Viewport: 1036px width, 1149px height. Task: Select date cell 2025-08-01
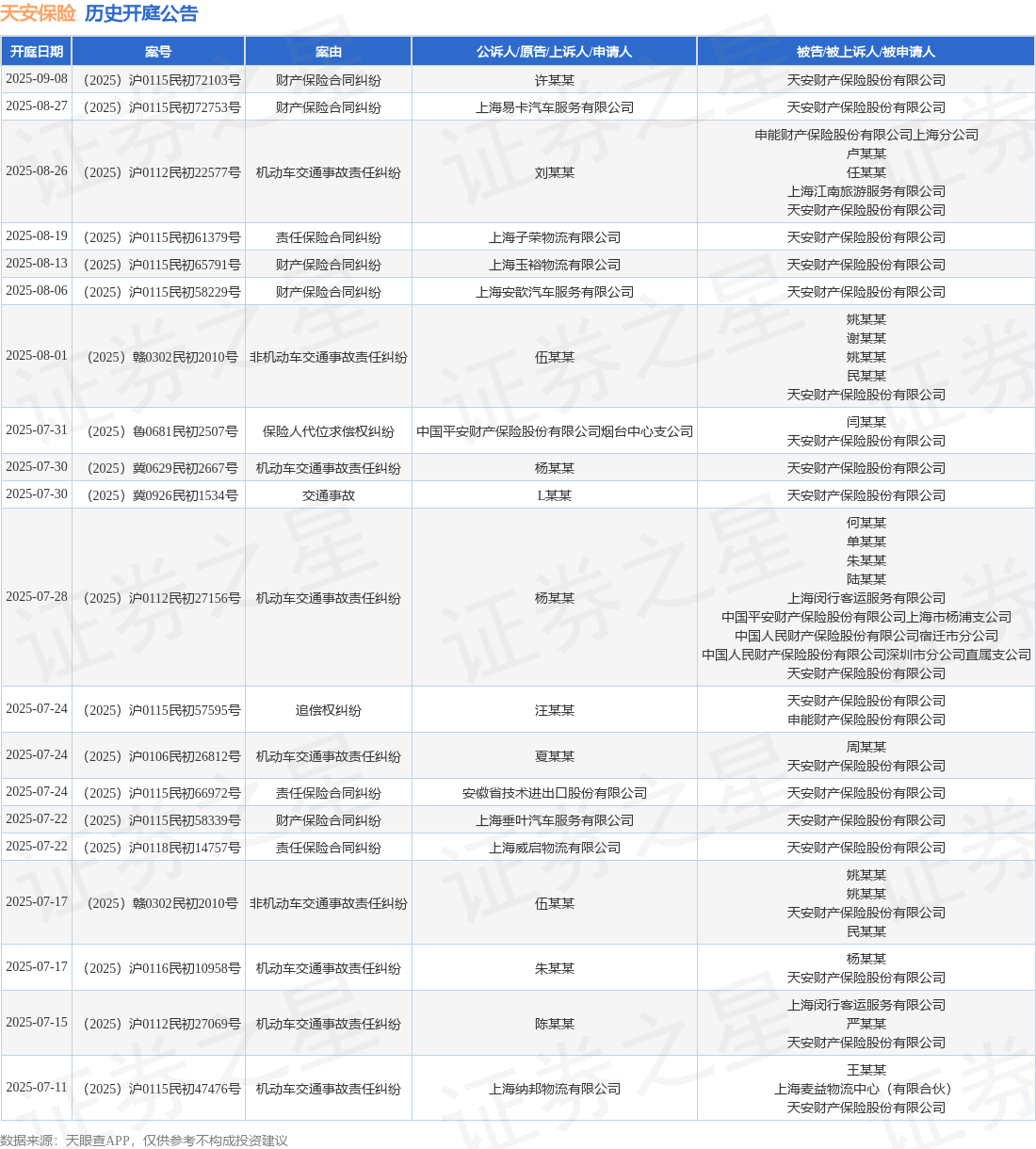pos(37,356)
